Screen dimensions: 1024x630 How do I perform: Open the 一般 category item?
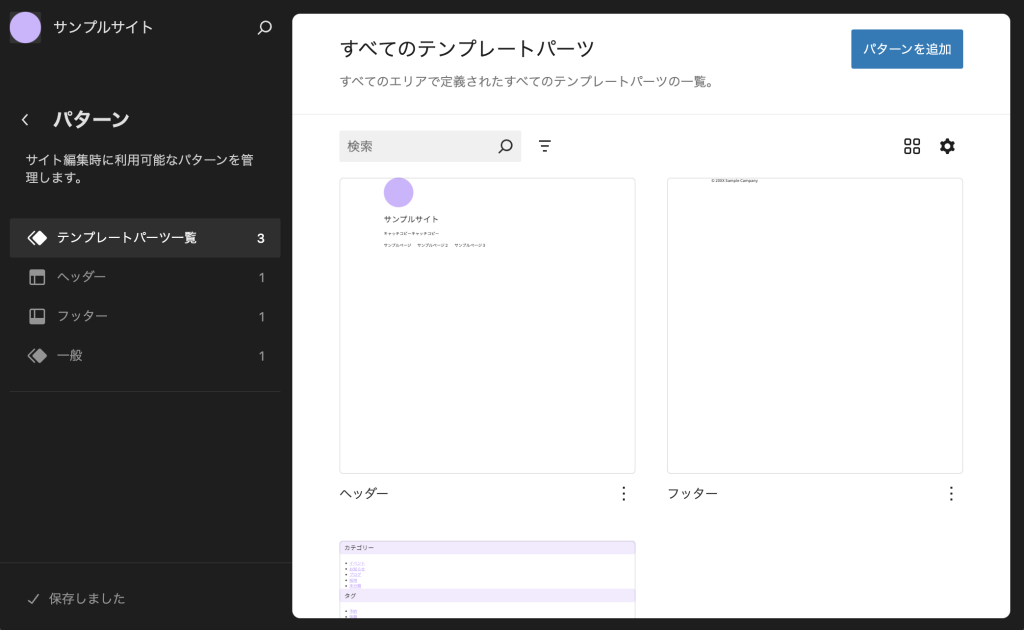pyautogui.click(x=70, y=356)
